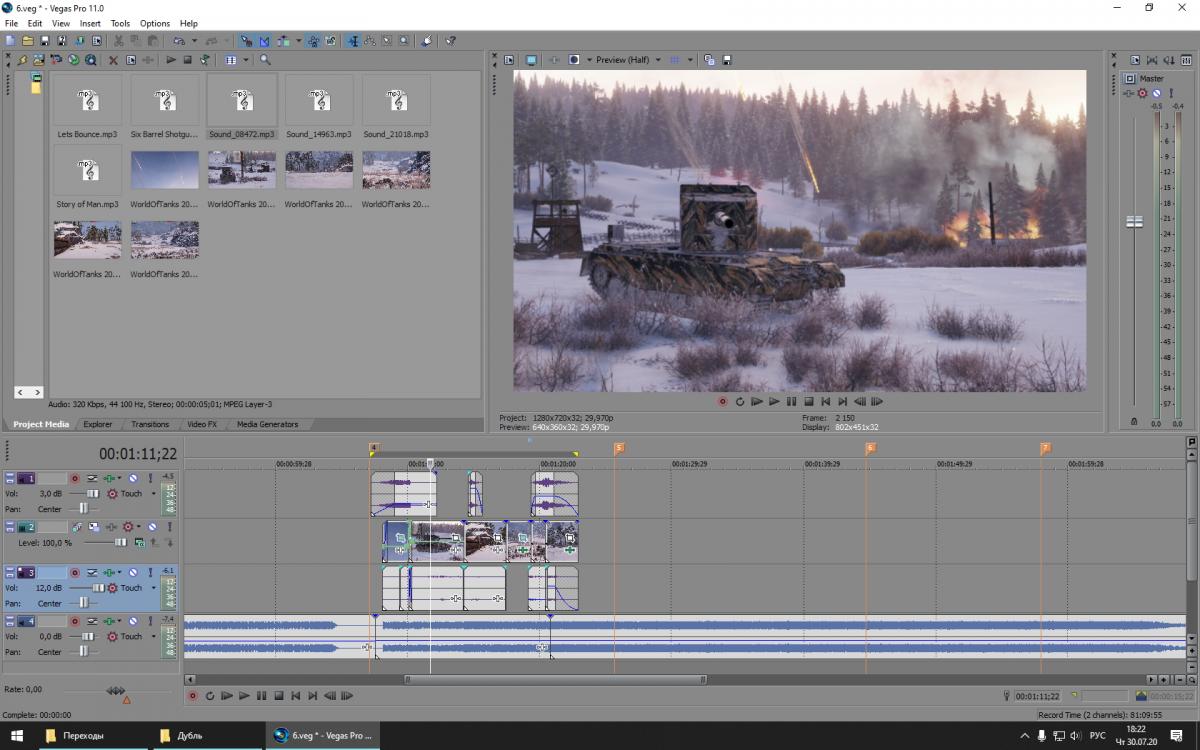Viewport: 1200px width, 750px height.
Task: Click Save Snapshot icon in preview toolbar
Action: (727, 60)
